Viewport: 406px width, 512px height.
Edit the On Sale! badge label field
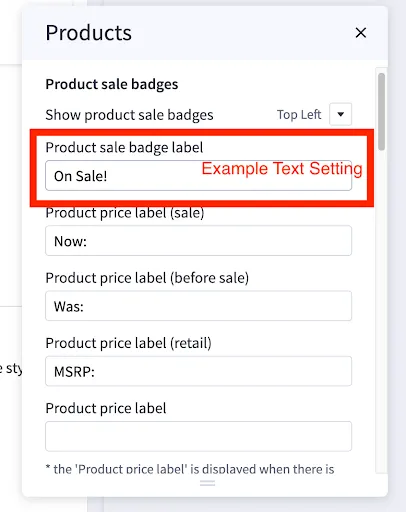pyautogui.click(x=198, y=176)
